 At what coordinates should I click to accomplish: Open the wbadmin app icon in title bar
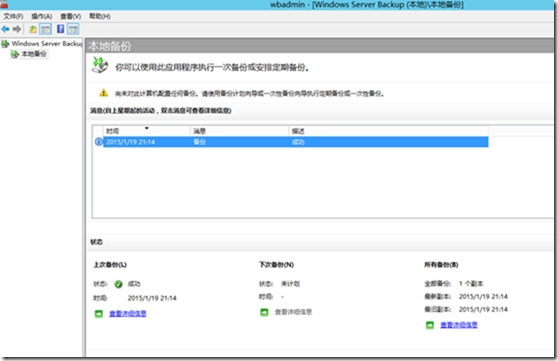4,4
